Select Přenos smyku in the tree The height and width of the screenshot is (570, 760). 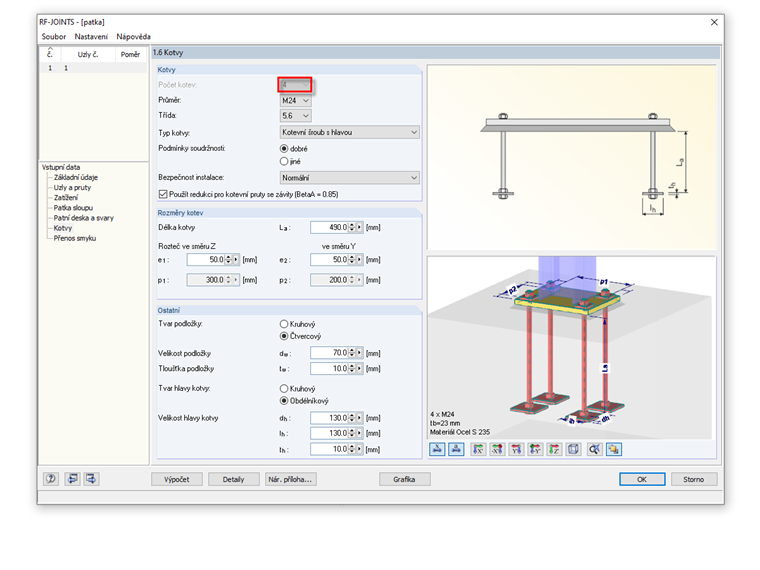pos(75,238)
